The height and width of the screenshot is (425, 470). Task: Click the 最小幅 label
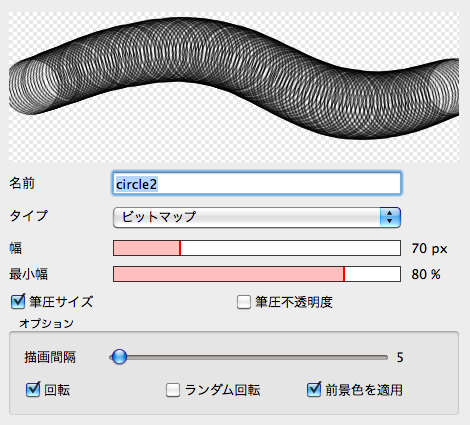pos(28,274)
